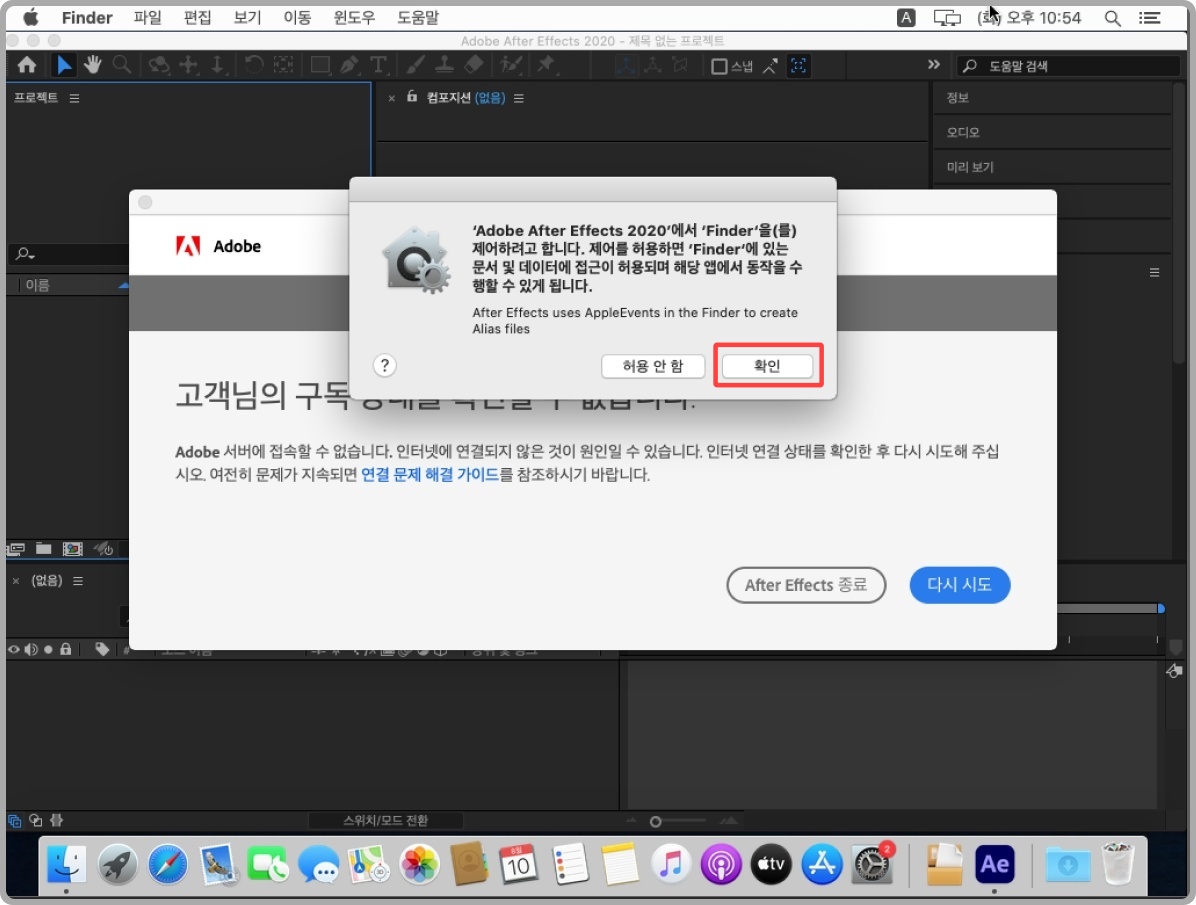Screen dimensions: 1196x905
Task: Click the 확인 button in permission dialog
Action: 767,365
